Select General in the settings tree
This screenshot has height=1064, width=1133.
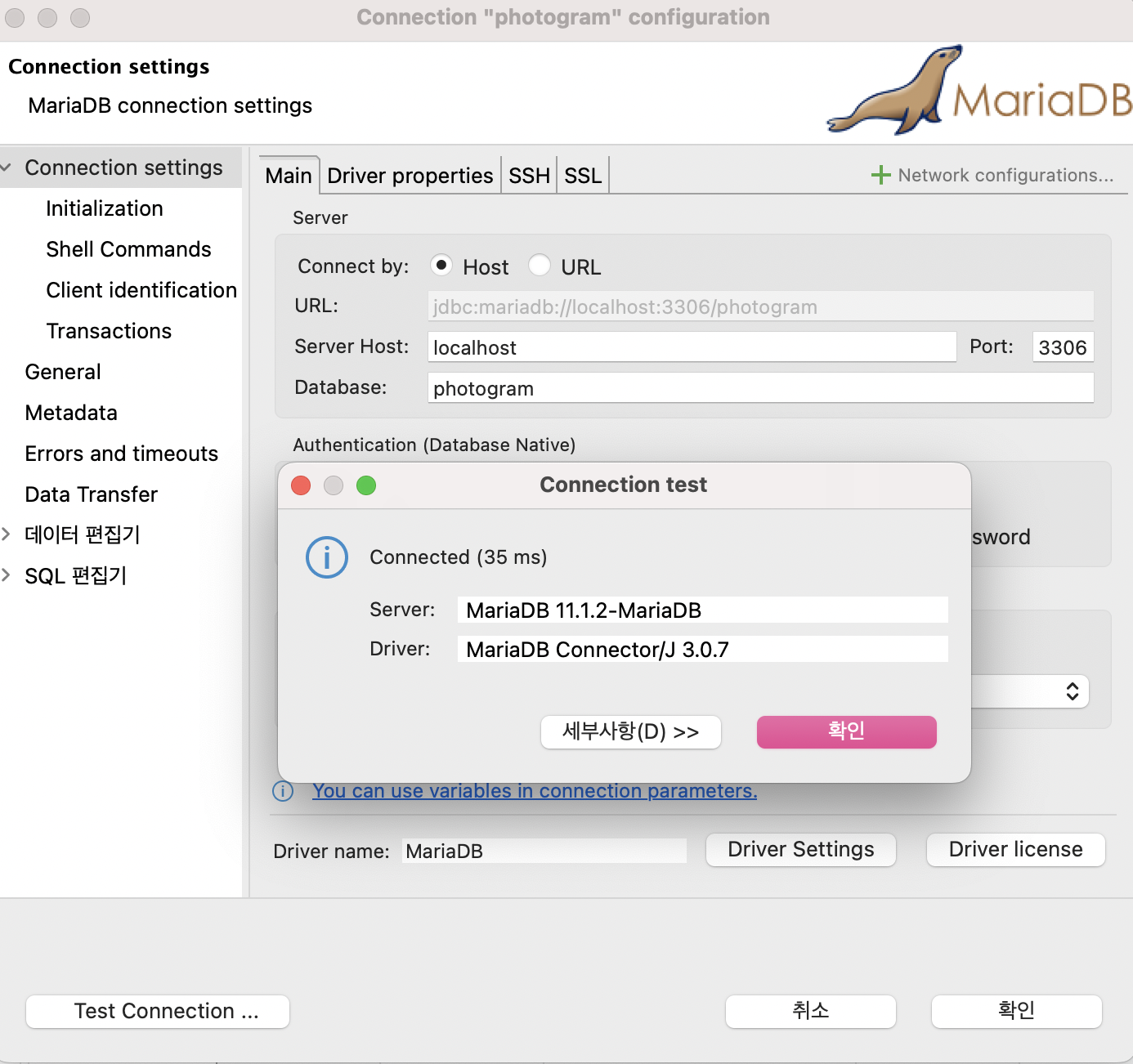coord(63,372)
